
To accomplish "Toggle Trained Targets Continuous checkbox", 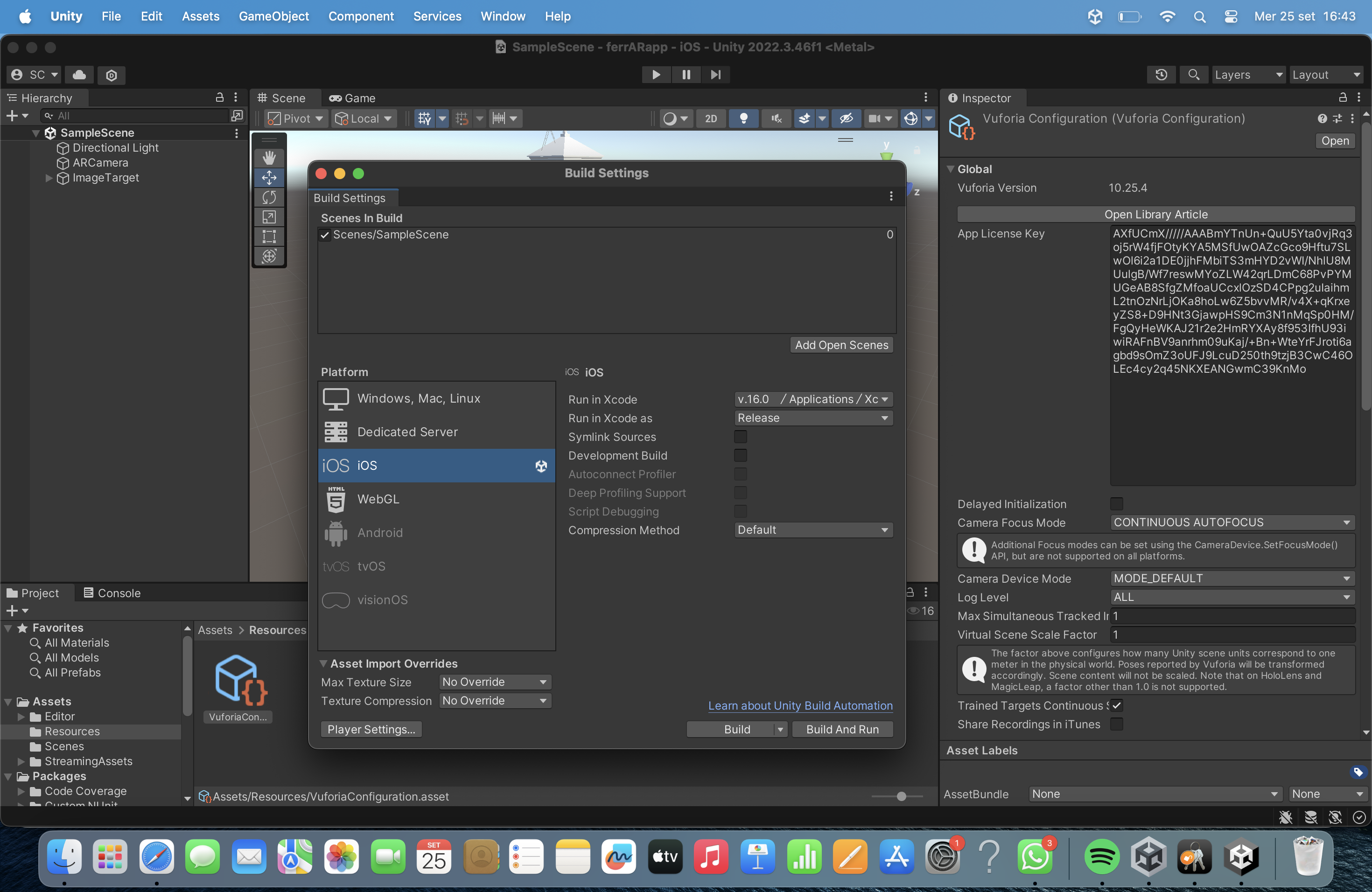I will [1117, 706].
